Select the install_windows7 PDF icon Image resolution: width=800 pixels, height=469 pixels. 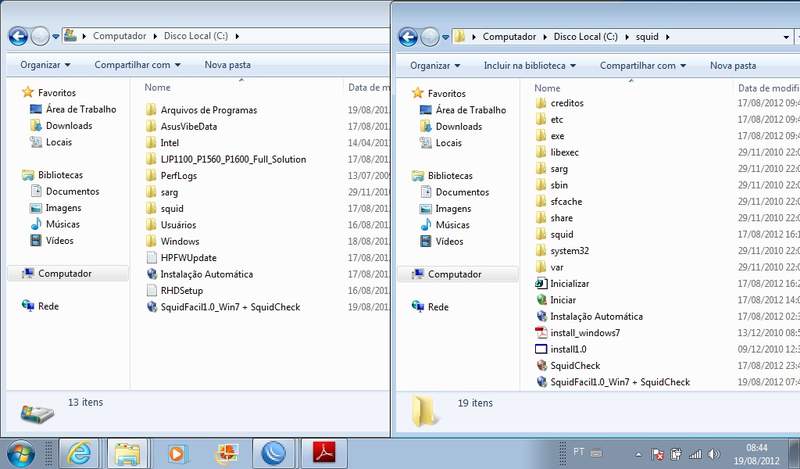541,333
